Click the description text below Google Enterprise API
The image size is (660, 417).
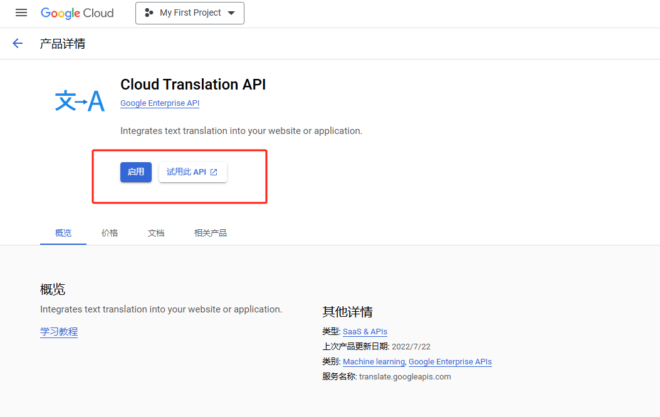click(x=241, y=131)
